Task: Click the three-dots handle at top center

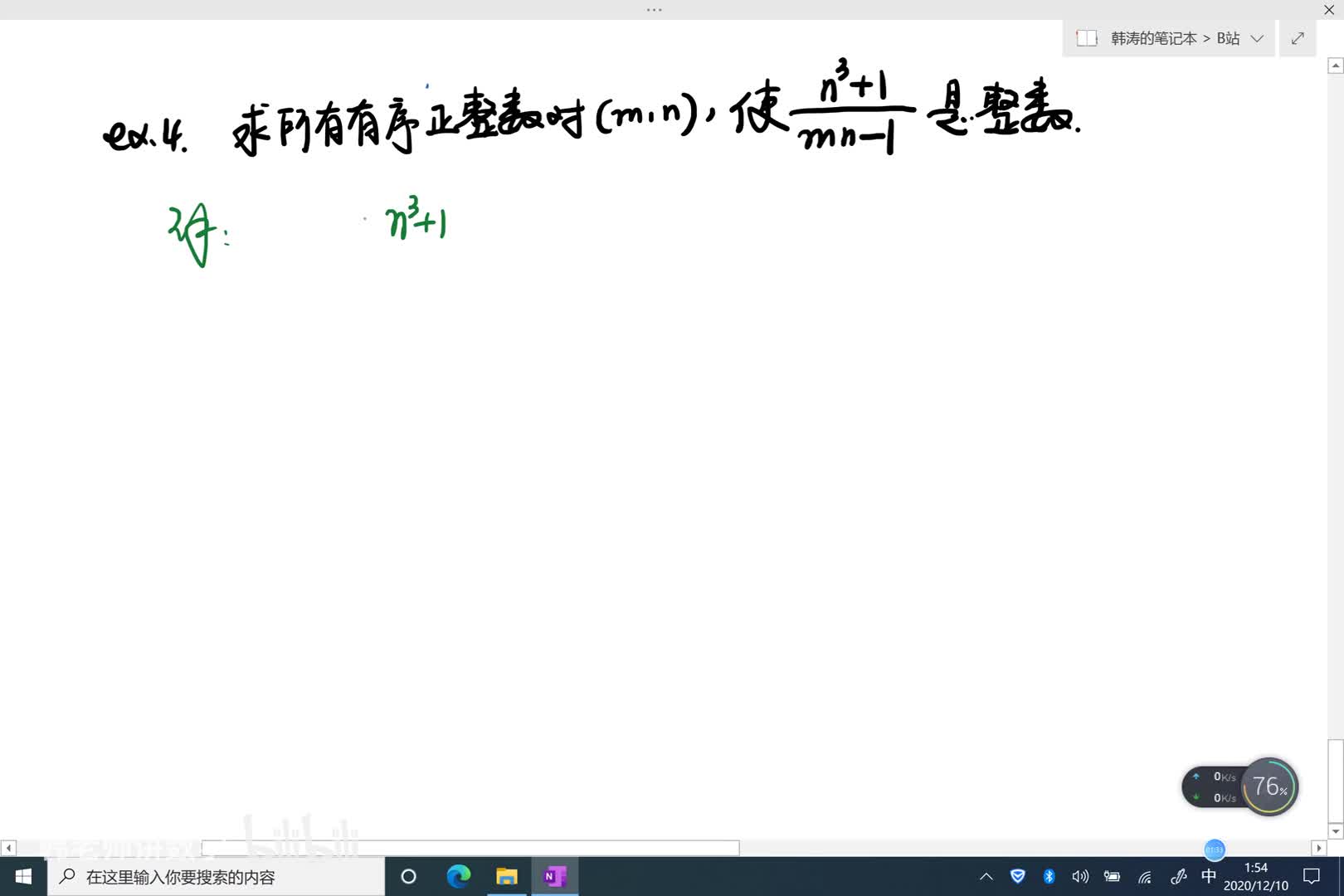Action: 654,10
